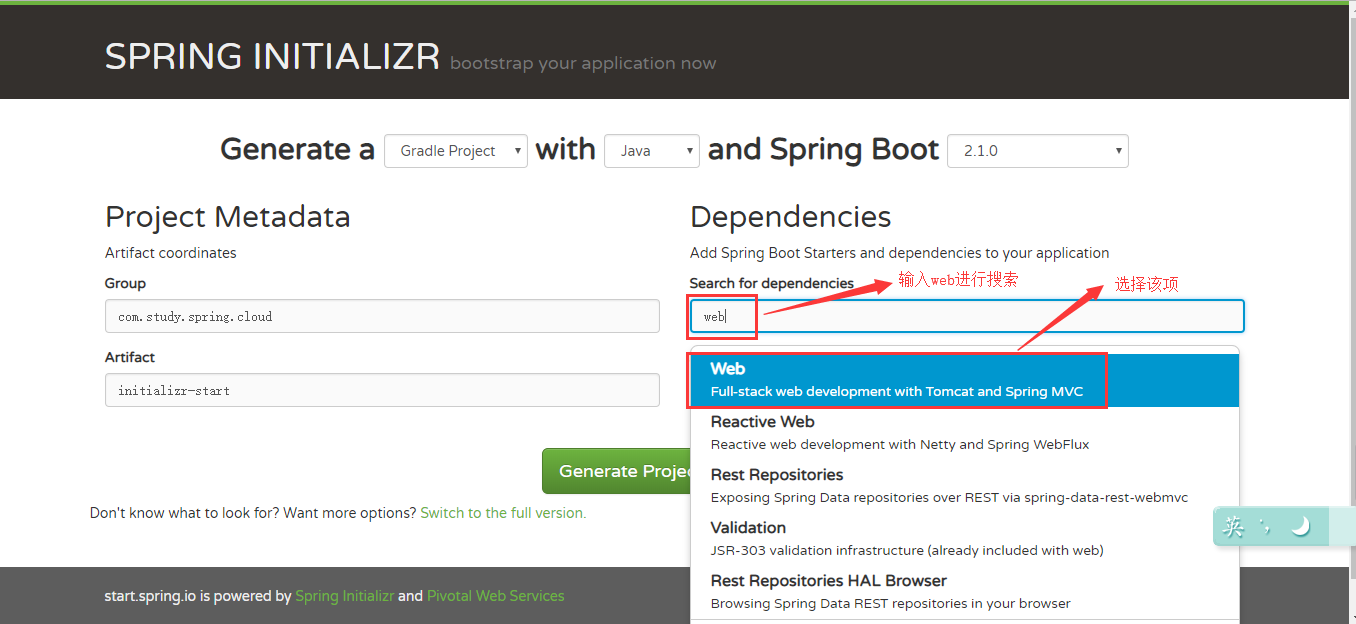
Task: Open the Spring Initializr footer link
Action: pos(344,596)
